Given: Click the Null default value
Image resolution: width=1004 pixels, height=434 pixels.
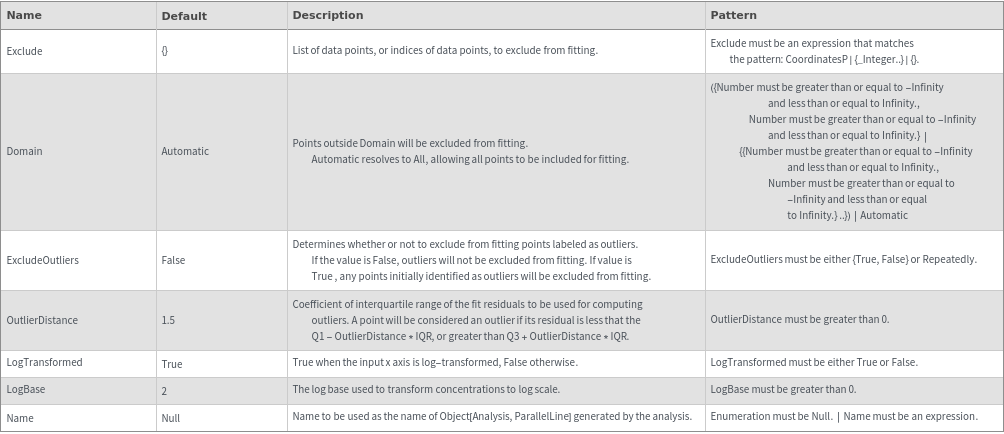Looking at the screenshot, I should coord(170,418).
